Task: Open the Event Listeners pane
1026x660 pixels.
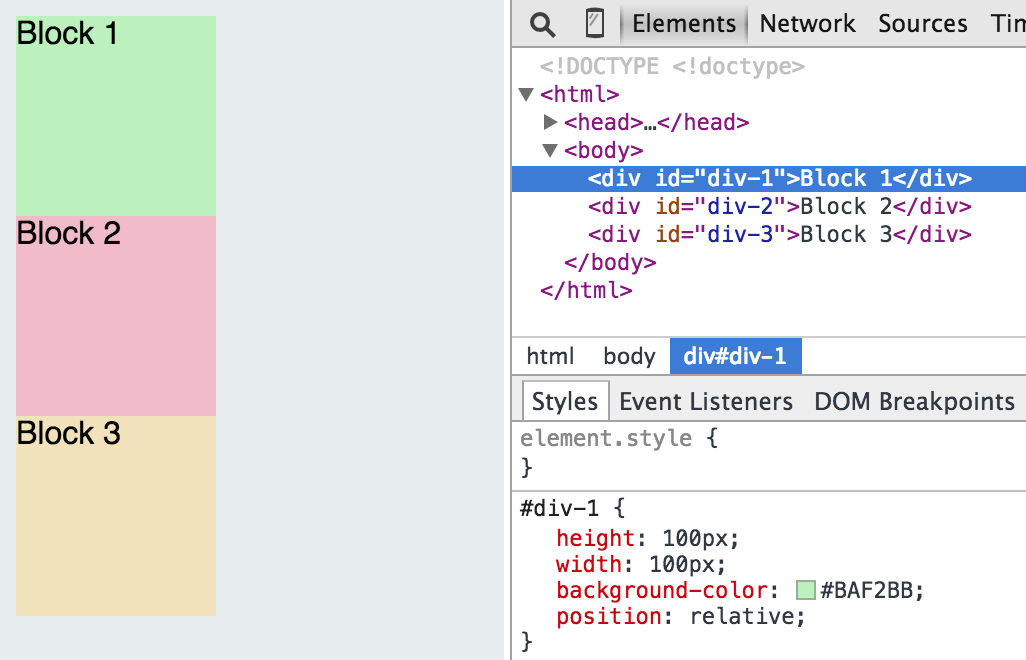Action: pos(705,402)
